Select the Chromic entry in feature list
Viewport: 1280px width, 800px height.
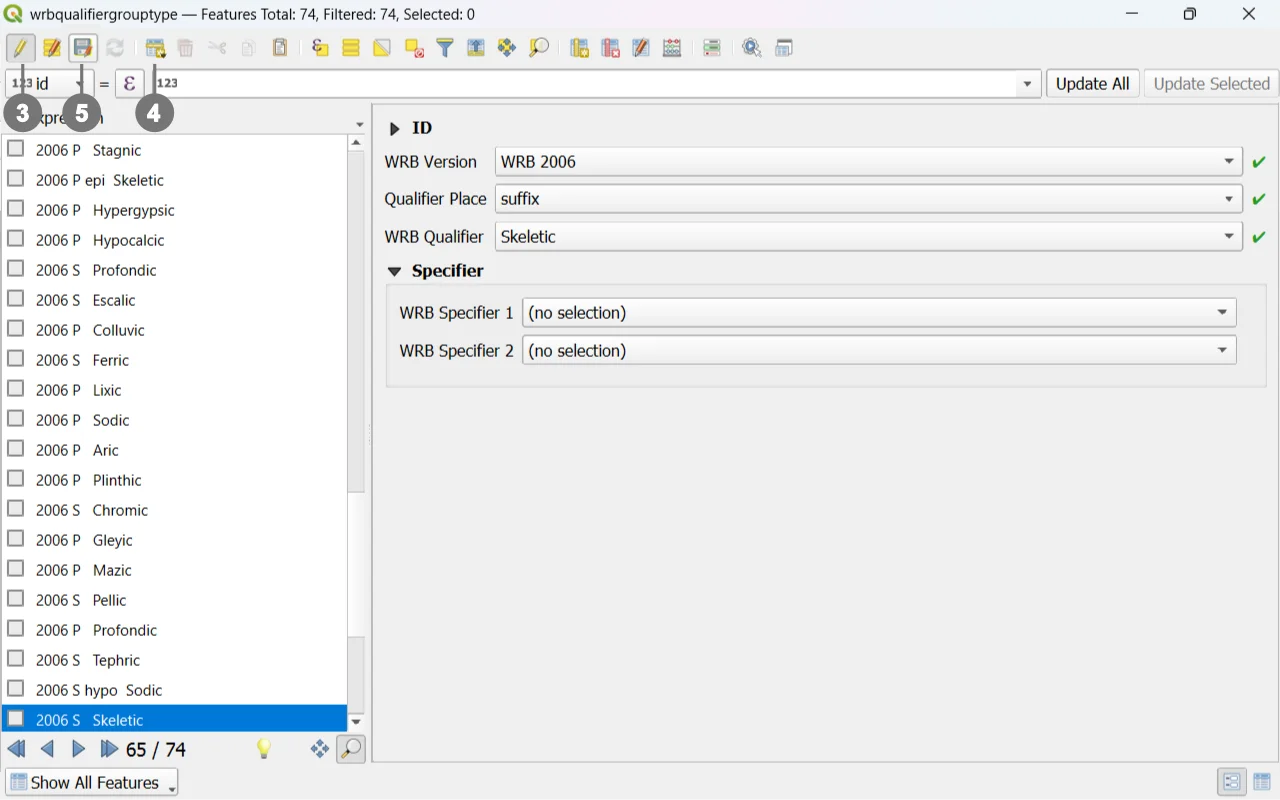(x=120, y=510)
